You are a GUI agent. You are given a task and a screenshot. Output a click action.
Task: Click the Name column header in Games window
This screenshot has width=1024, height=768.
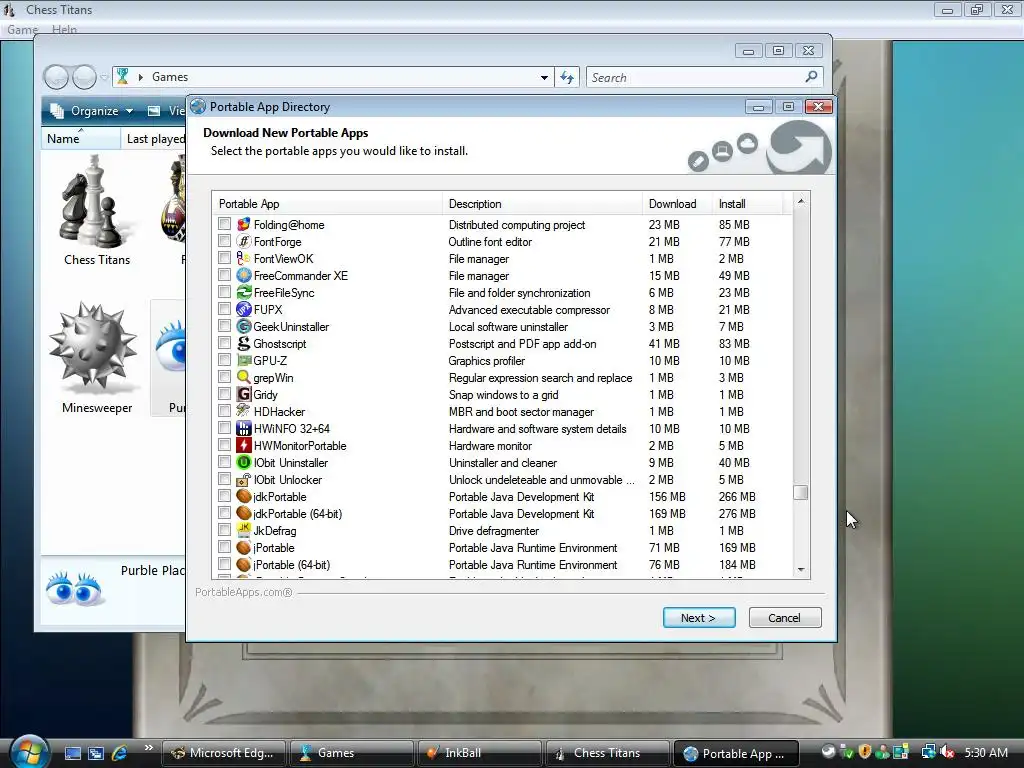(x=81, y=138)
